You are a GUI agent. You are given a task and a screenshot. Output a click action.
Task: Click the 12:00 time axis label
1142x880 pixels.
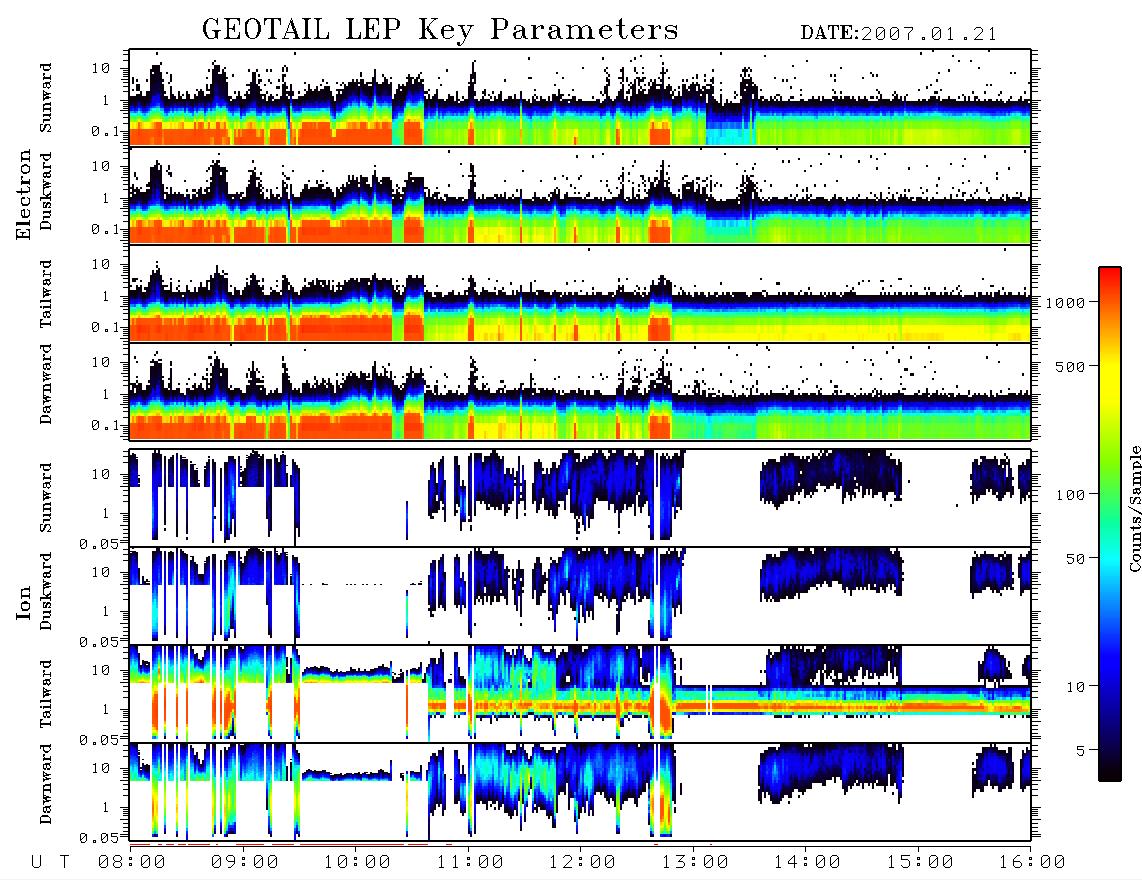coord(583,863)
